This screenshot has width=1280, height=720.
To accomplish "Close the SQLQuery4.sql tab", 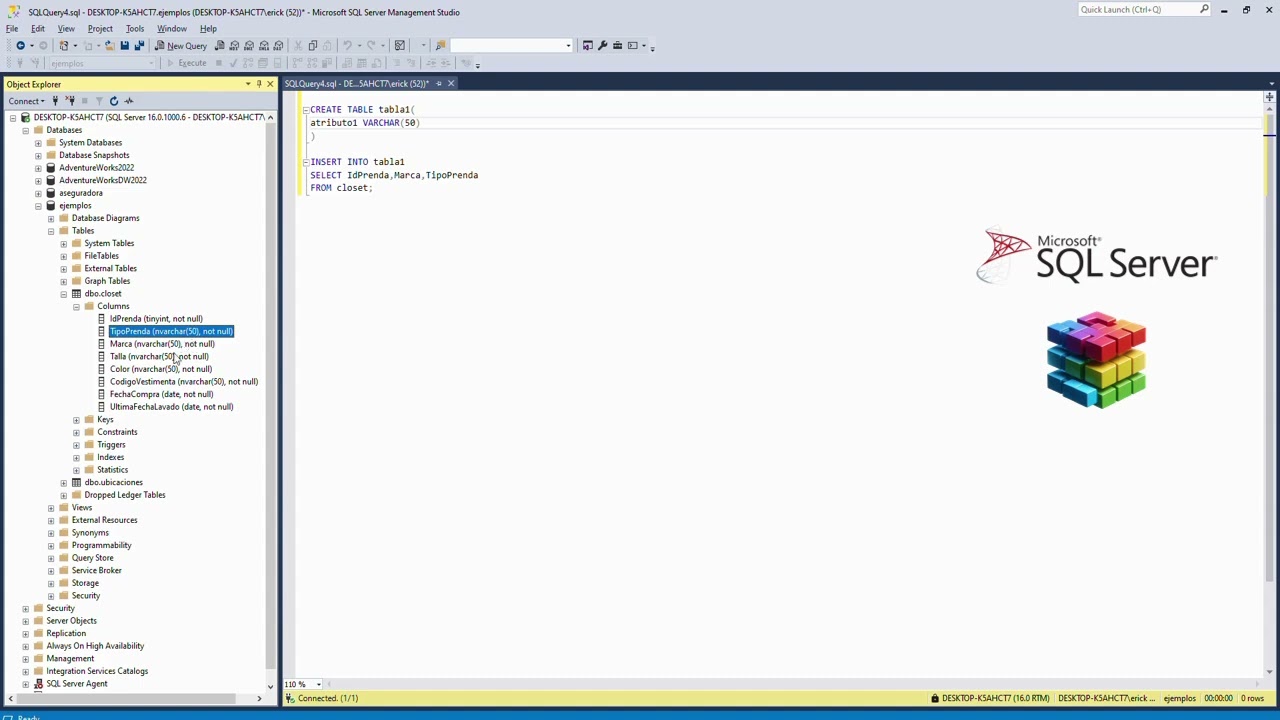I will [450, 84].
